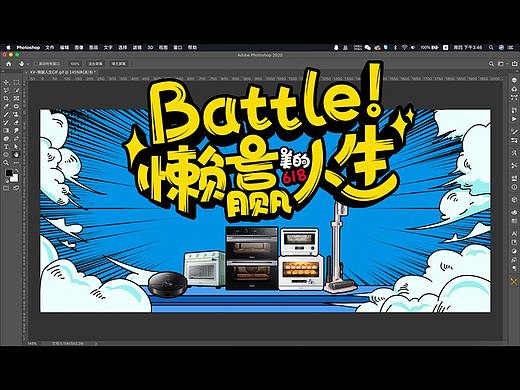Click the yellow X plugin panel icon

pyautogui.click(x=514, y=282)
